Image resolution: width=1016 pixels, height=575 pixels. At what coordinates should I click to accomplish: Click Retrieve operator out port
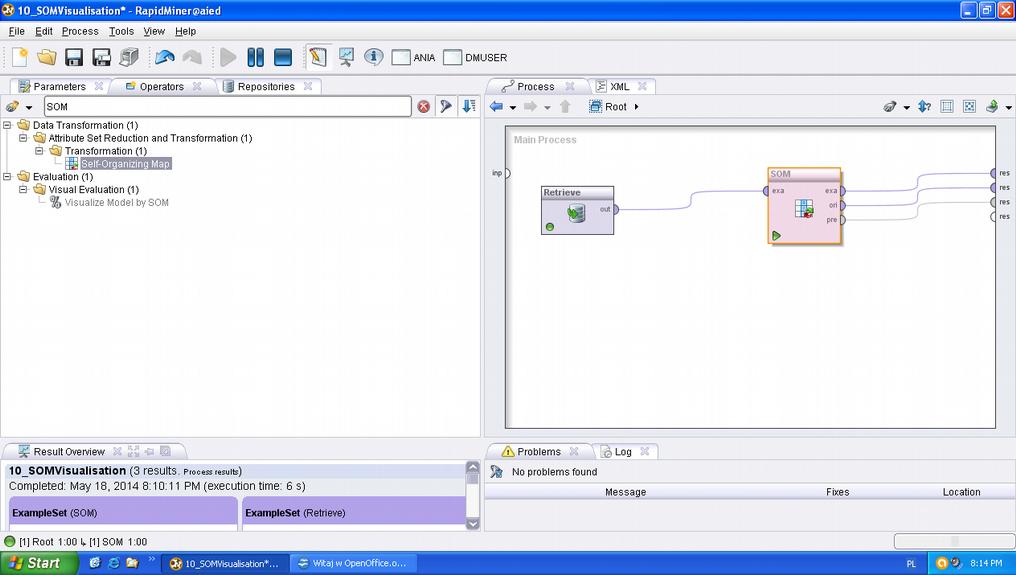[616, 209]
